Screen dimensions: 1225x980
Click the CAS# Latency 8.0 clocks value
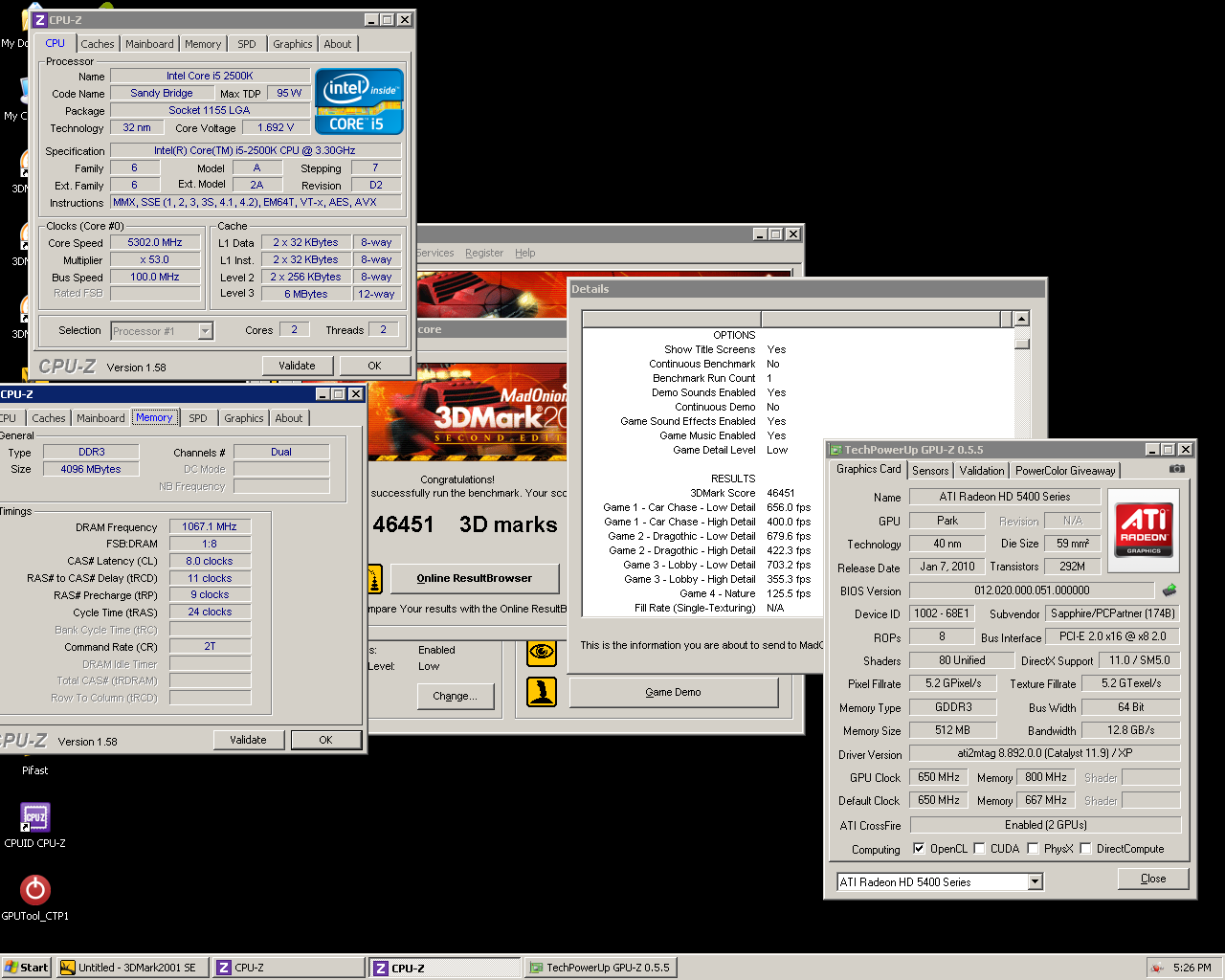210,561
